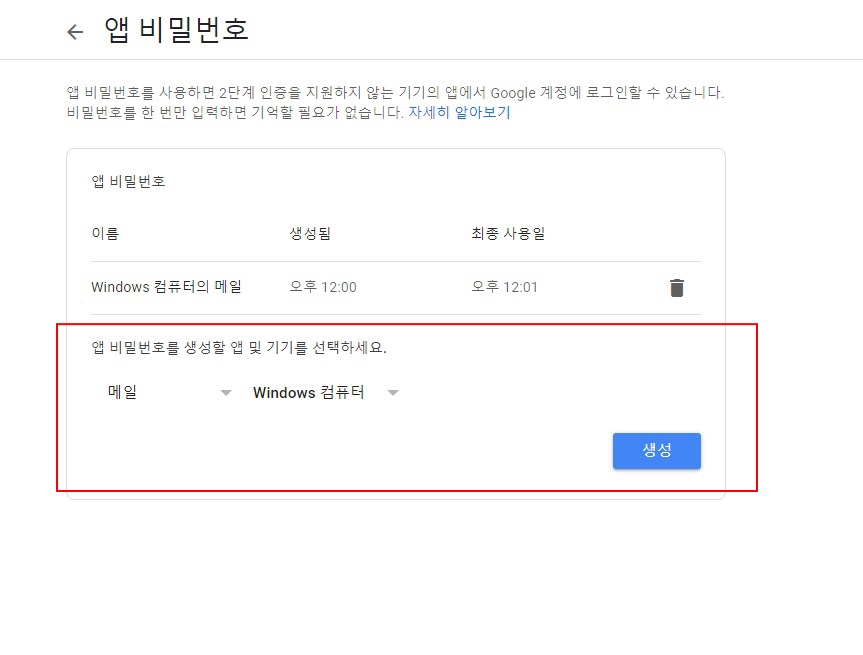Open the Windows 컴퓨터 device dropdown
Image resolution: width=863 pixels, height=655 pixels.
tap(326, 392)
